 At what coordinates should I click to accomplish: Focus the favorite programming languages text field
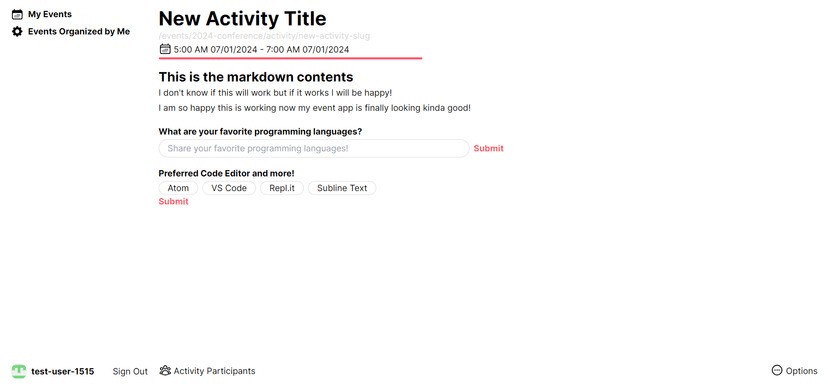tap(314, 148)
